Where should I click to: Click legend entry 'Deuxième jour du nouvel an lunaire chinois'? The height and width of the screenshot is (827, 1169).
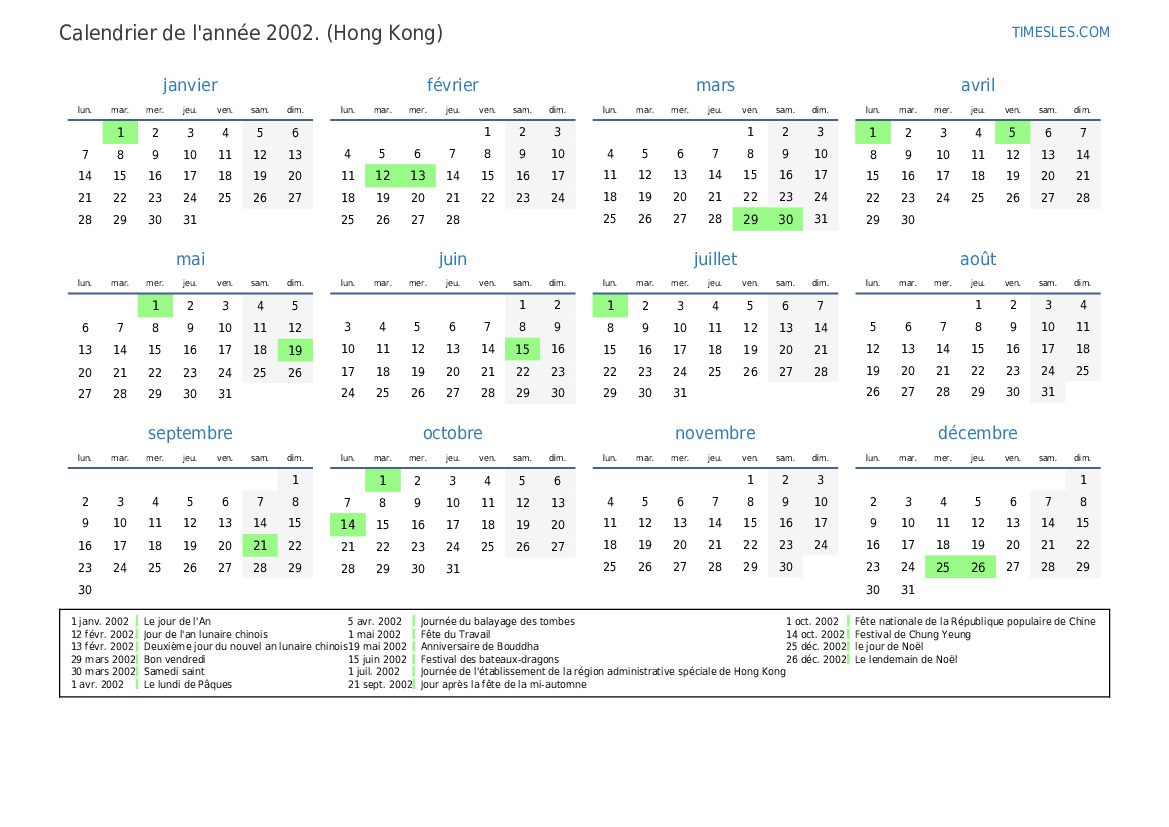(245, 647)
